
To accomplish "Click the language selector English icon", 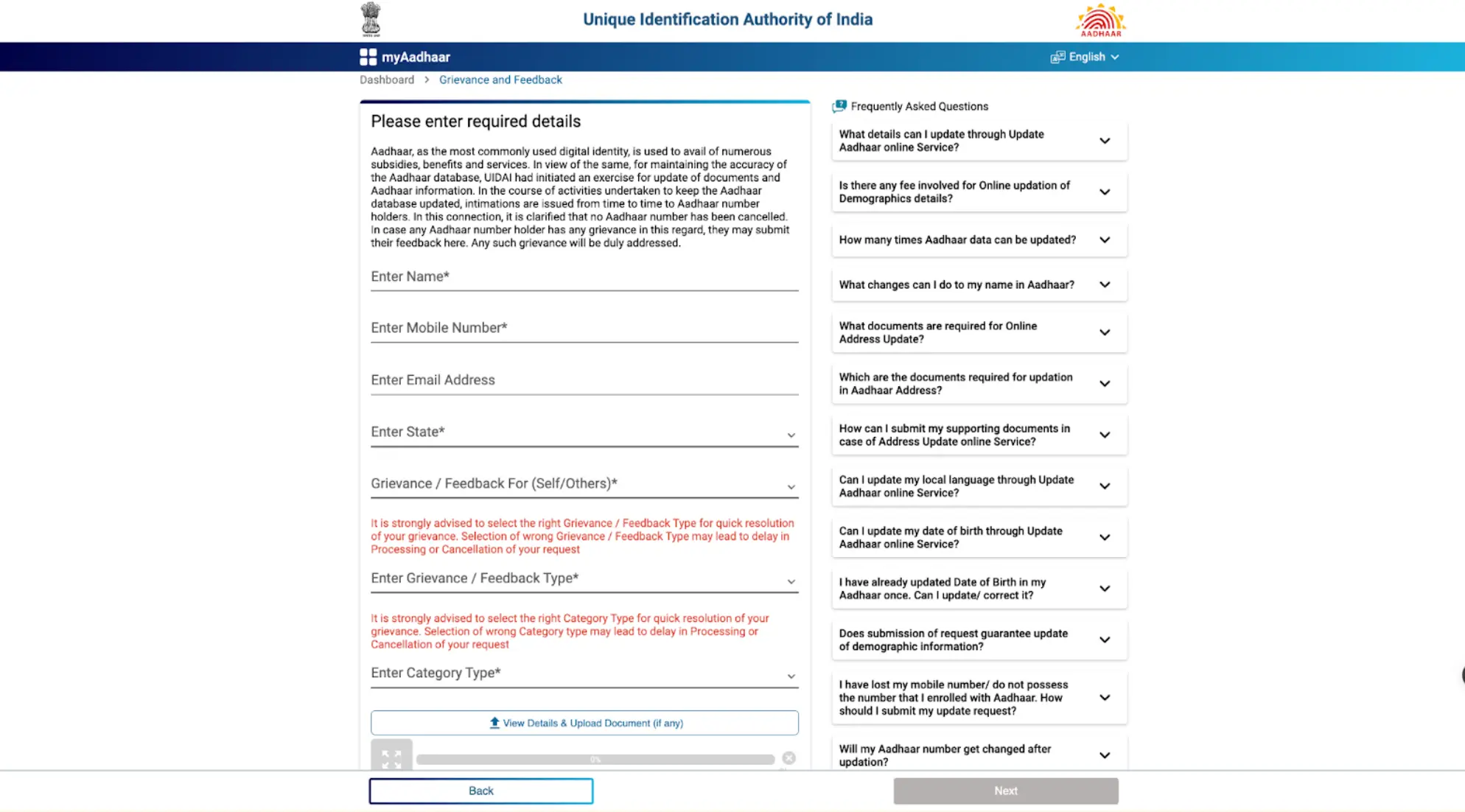I will (1056, 57).
